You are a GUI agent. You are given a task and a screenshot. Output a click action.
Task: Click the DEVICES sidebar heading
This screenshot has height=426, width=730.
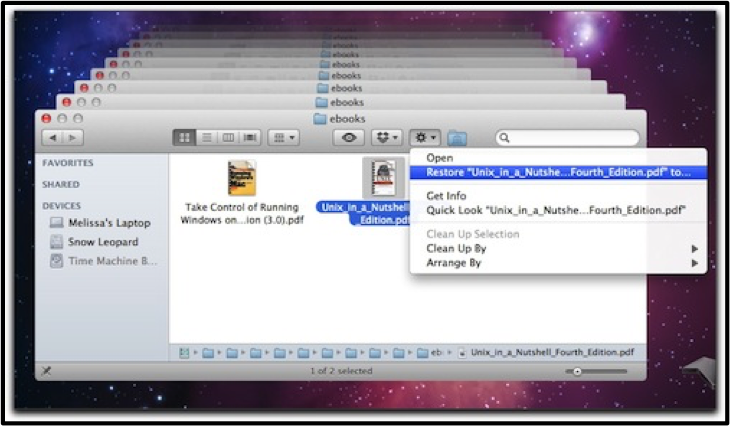61,206
